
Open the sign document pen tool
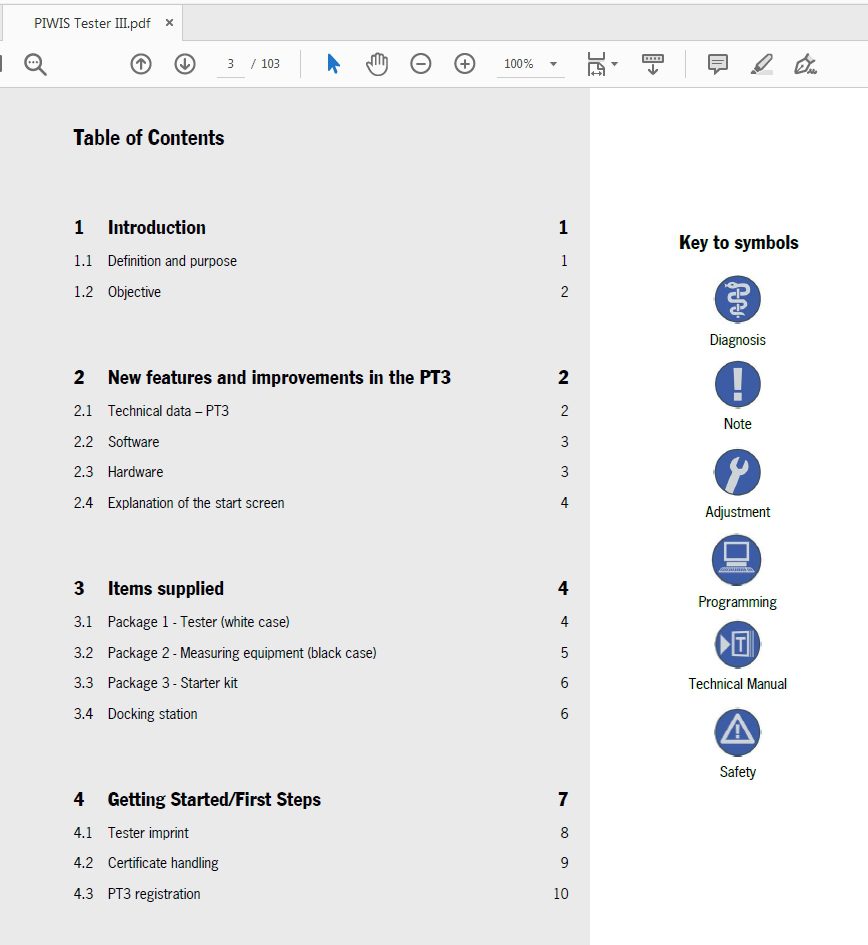tap(805, 64)
